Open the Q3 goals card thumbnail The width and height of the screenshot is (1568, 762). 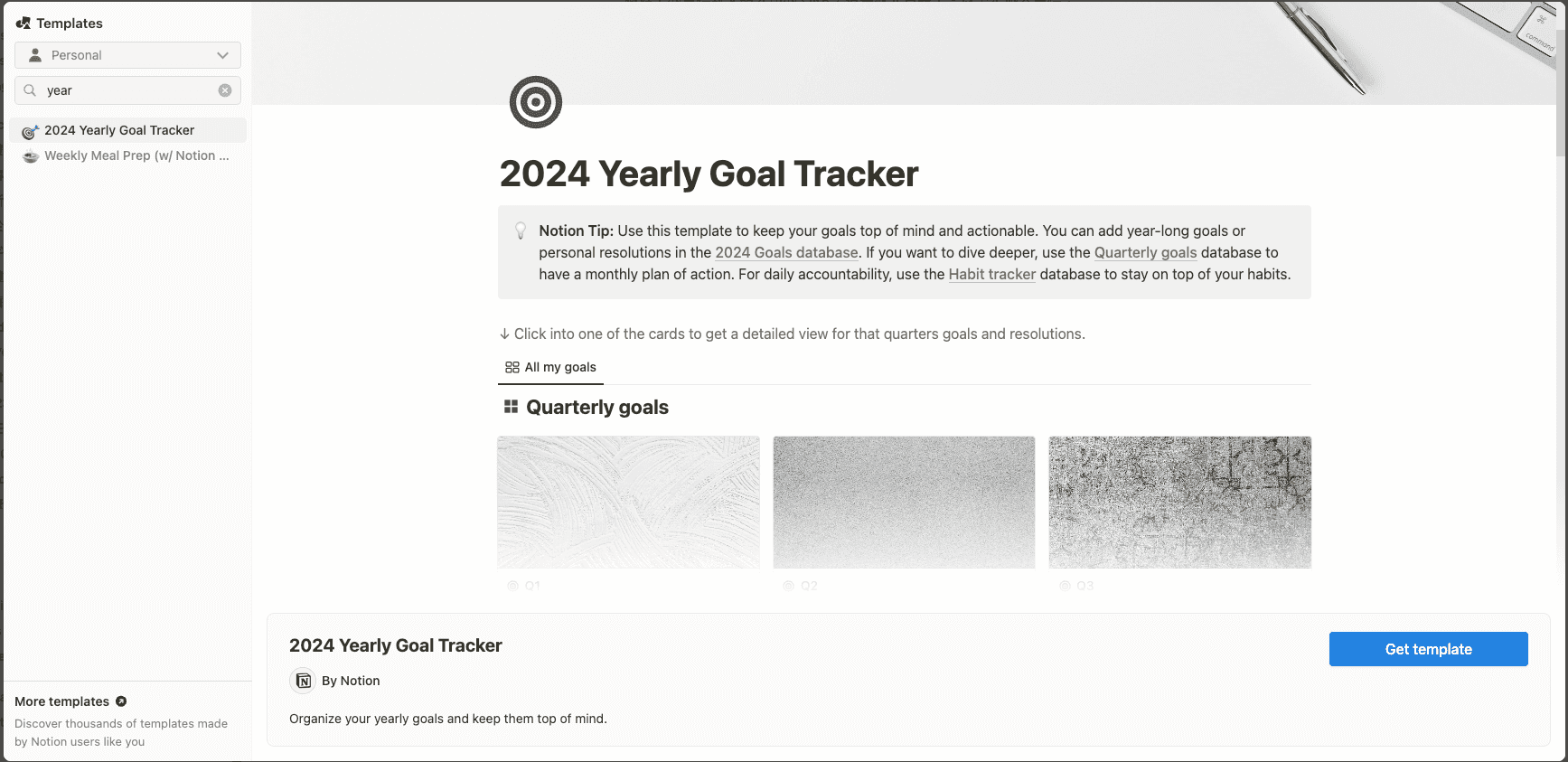tap(1179, 502)
